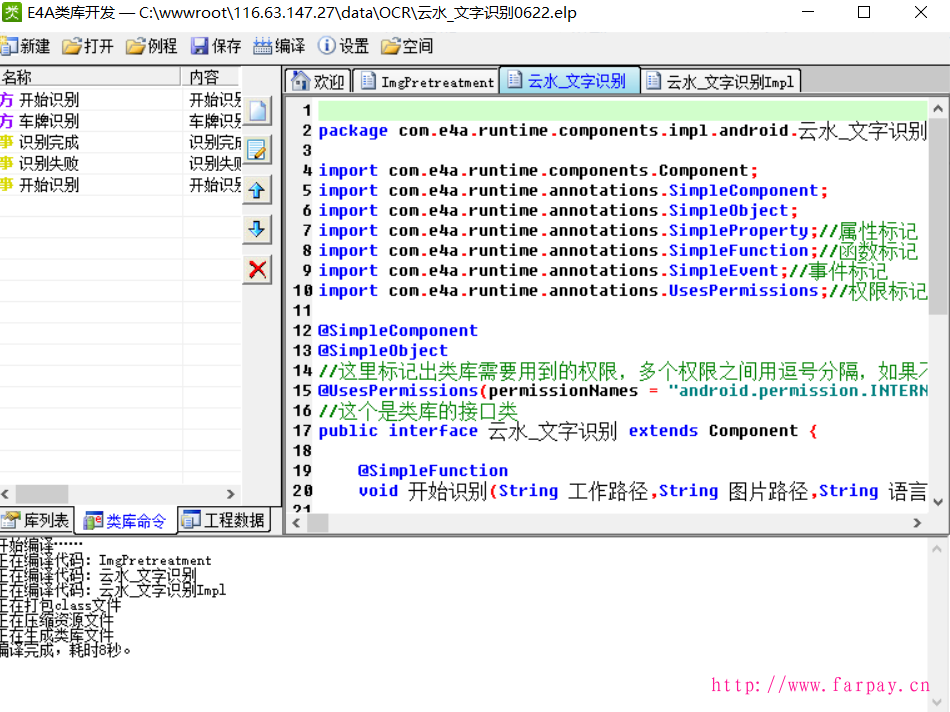Move selected command up with blue arrow
This screenshot has width=950, height=712.
258,190
